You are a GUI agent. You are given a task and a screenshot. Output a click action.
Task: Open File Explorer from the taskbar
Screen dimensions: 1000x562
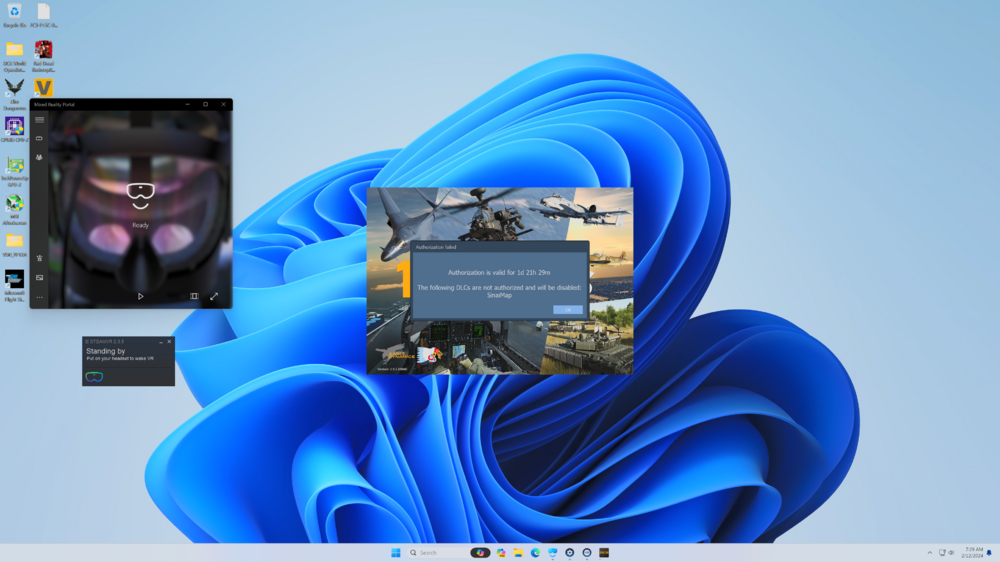[x=518, y=552]
